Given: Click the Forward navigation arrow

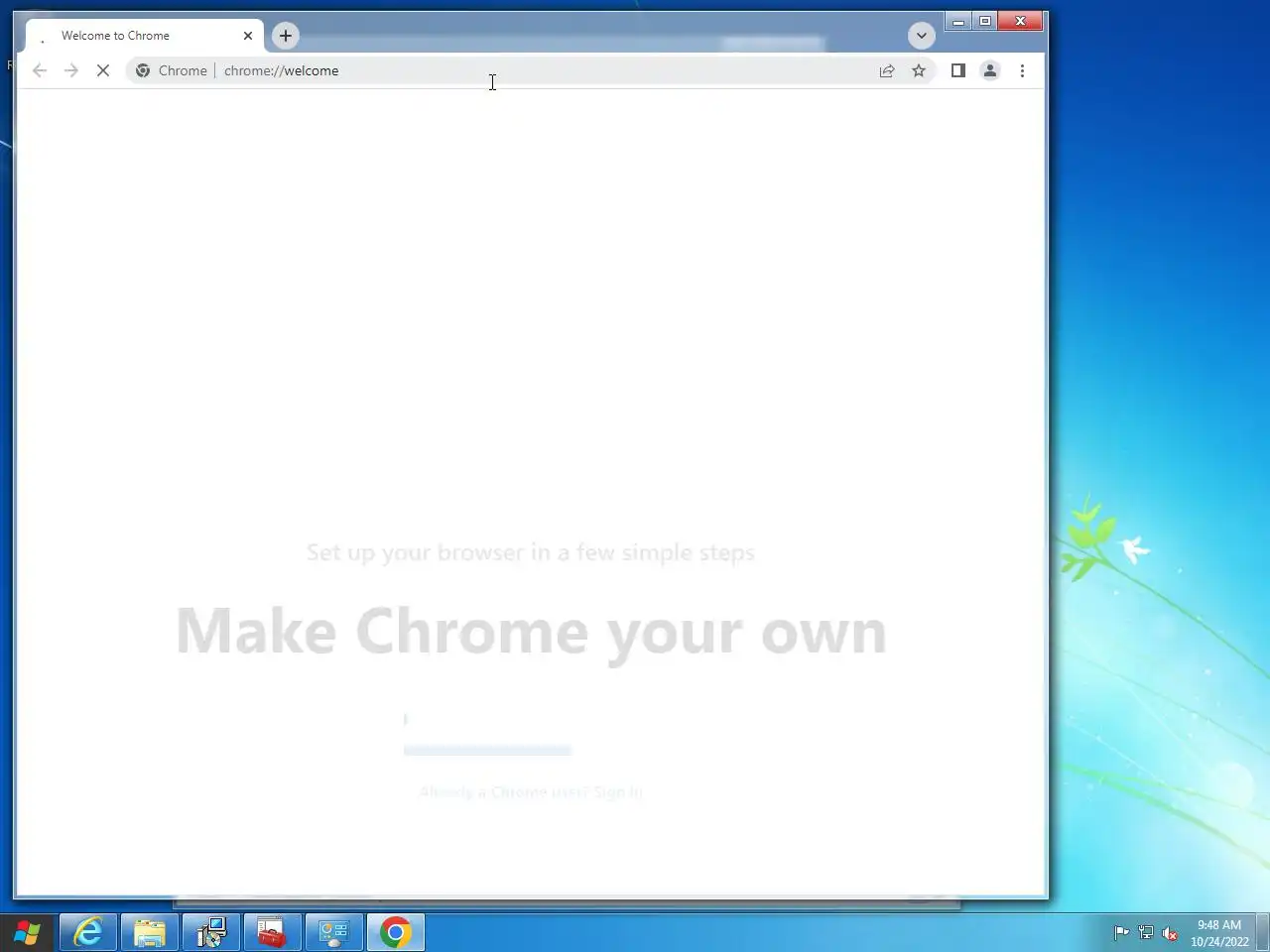Looking at the screenshot, I should coord(71,70).
